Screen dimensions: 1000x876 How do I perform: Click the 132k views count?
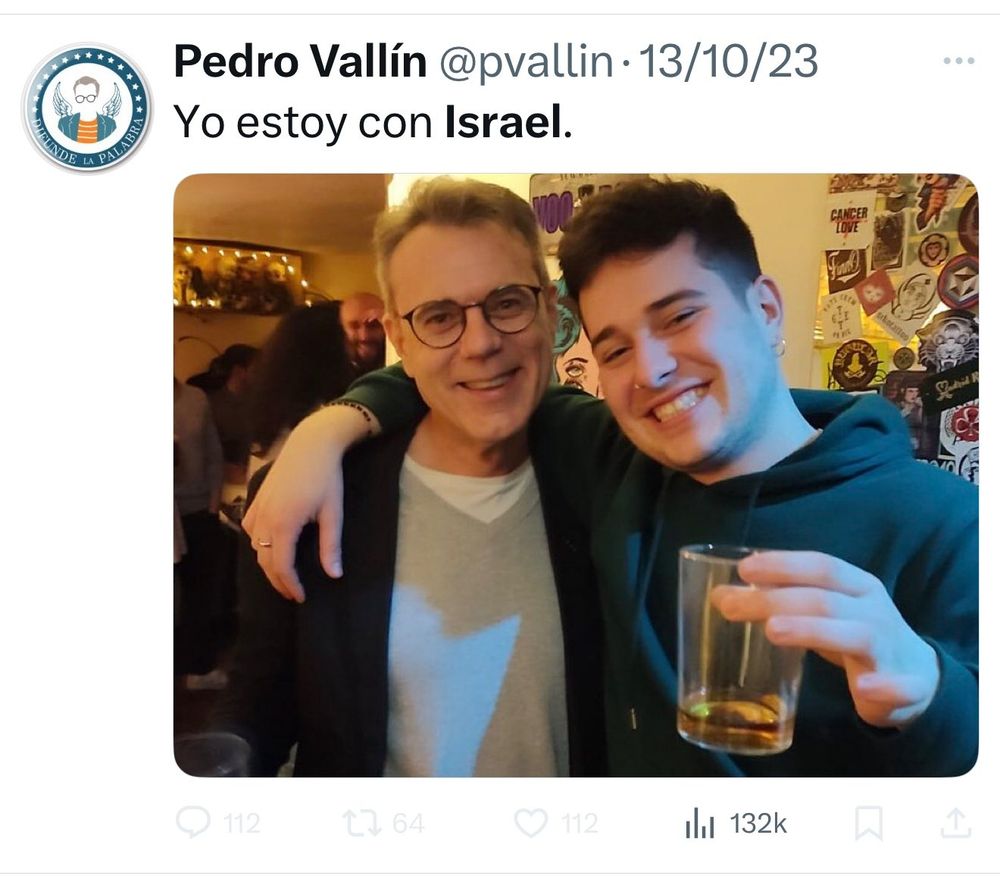(758, 823)
